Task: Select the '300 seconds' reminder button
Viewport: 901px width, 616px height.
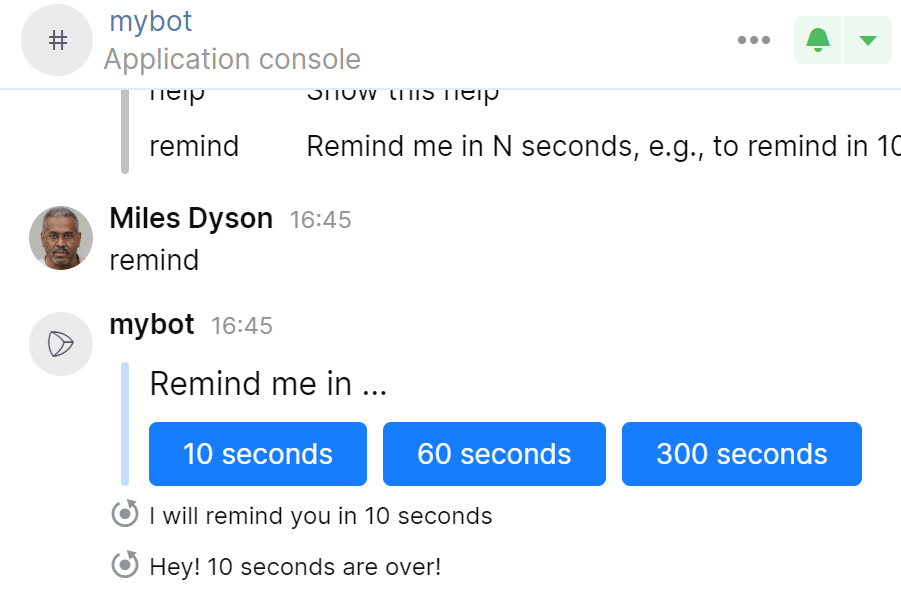Action: (x=741, y=454)
